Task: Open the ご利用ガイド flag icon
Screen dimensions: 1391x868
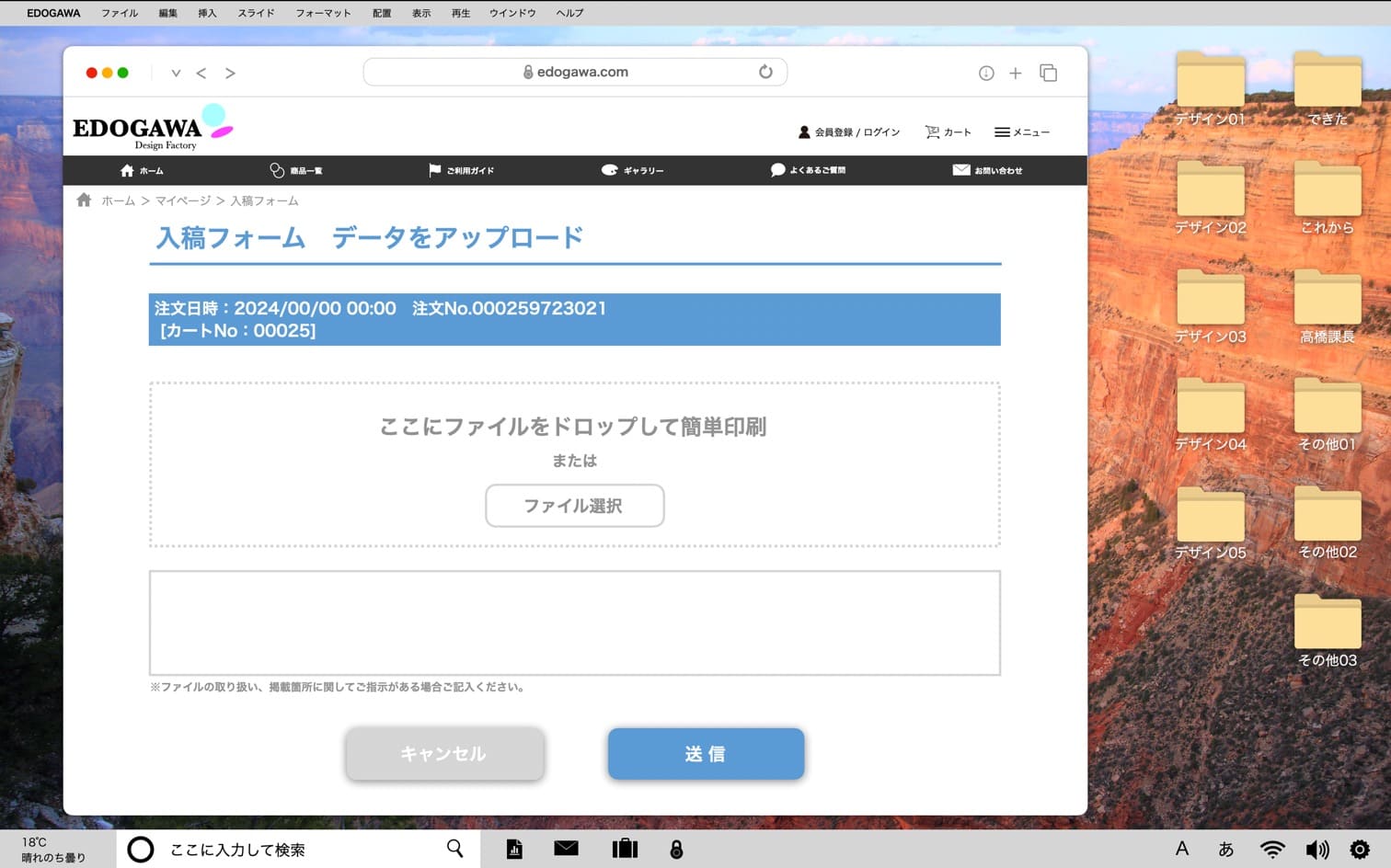Action: (434, 170)
